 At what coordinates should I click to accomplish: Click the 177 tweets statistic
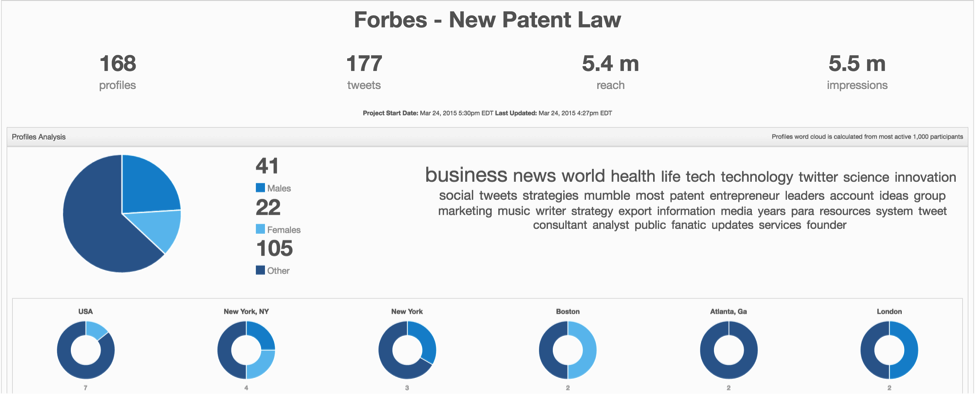pos(364,72)
